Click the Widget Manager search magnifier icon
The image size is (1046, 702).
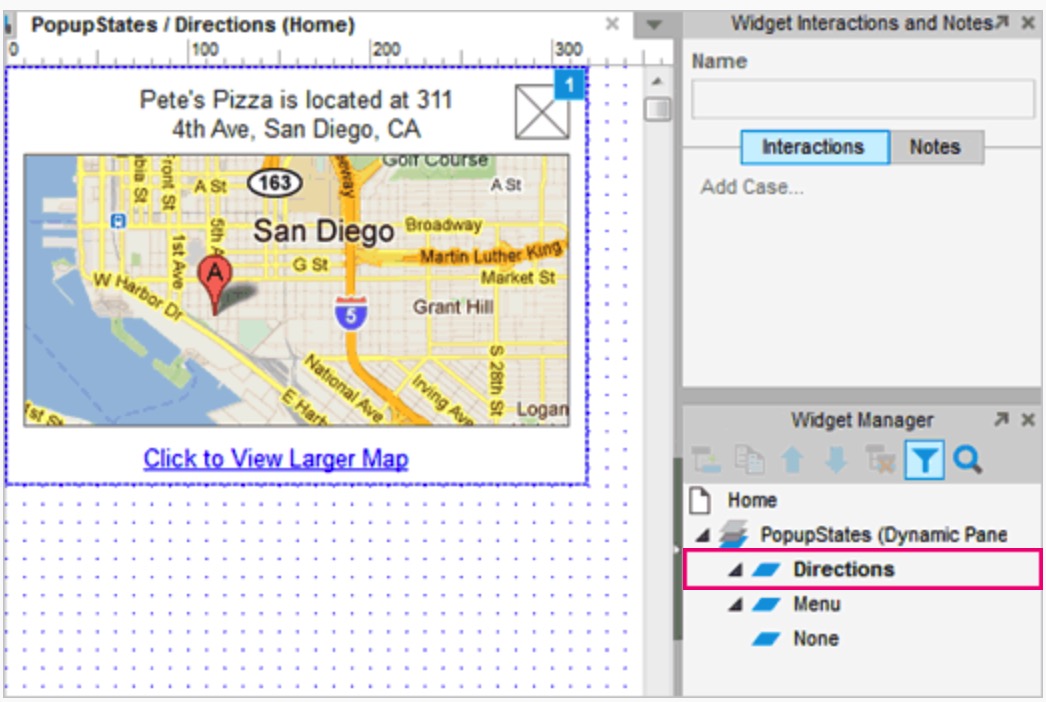[x=967, y=460]
